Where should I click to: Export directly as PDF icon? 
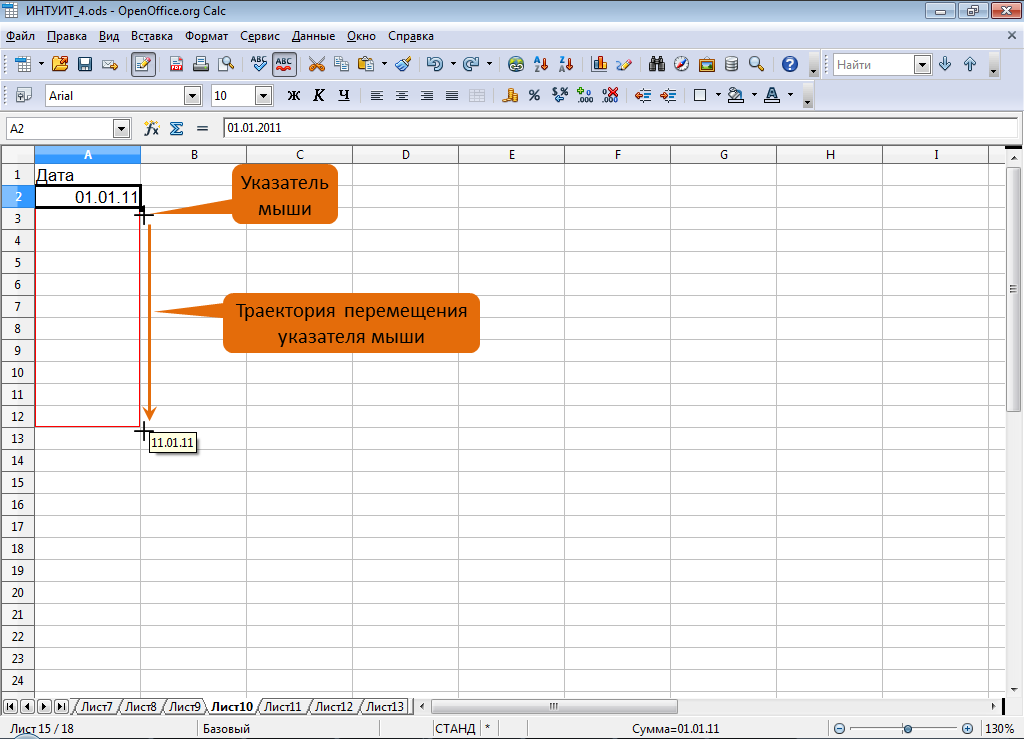(x=176, y=64)
